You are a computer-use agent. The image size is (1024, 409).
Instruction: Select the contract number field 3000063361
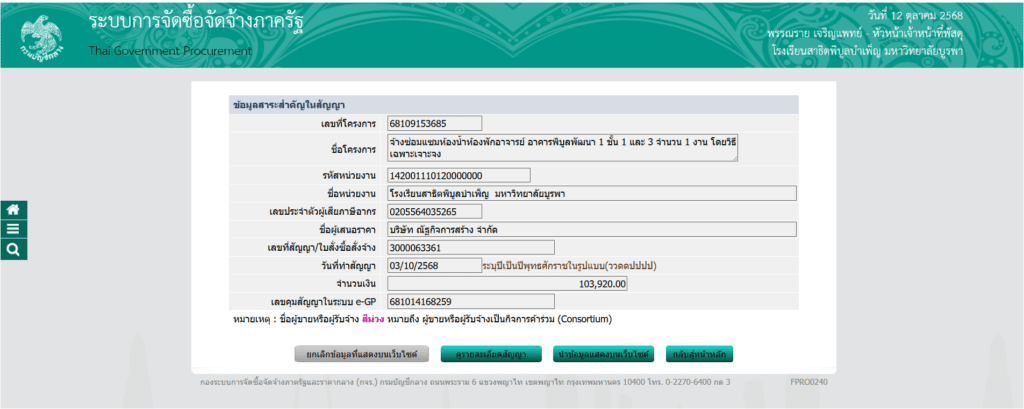[469, 248]
